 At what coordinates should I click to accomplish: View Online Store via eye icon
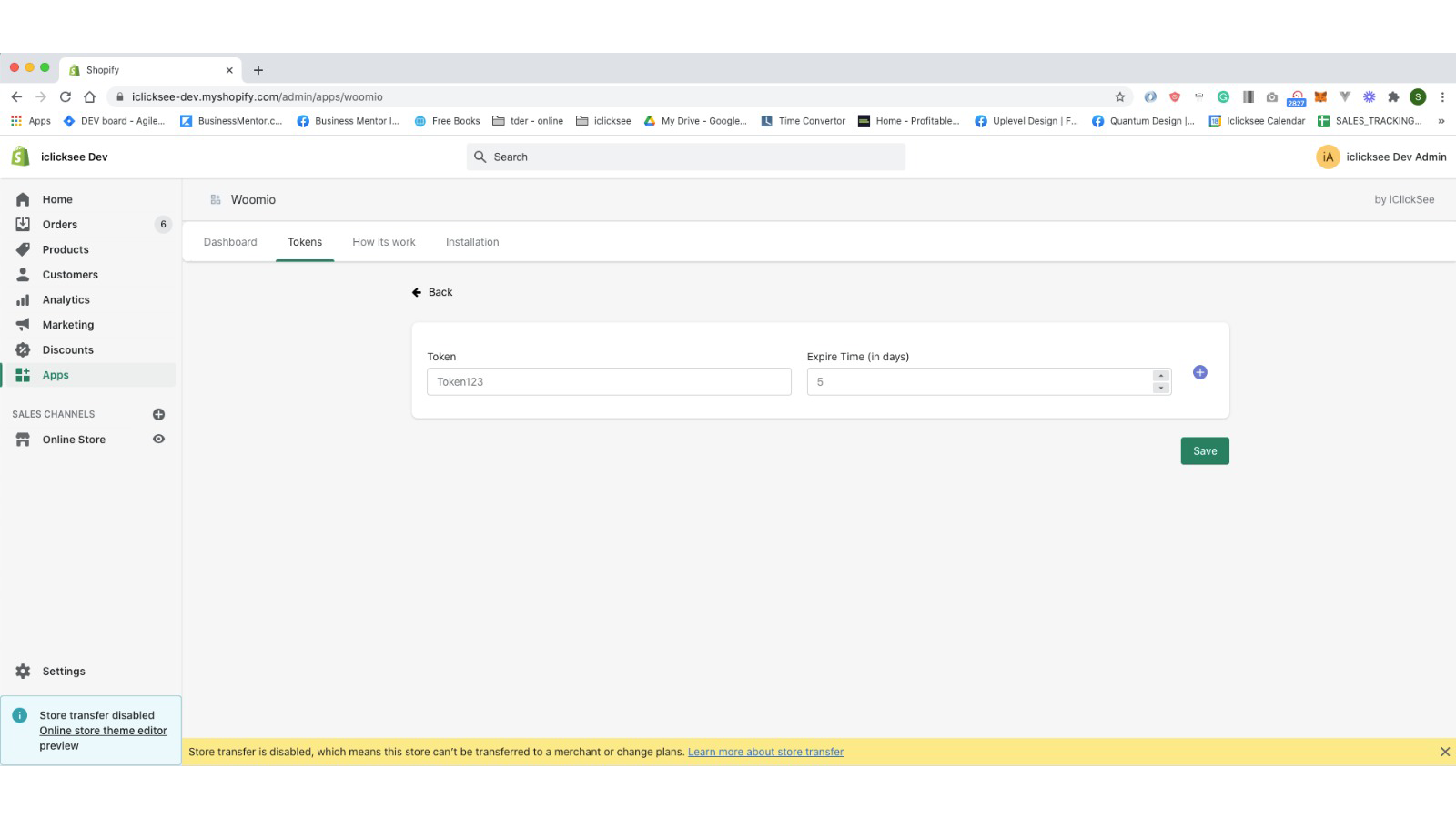(158, 440)
